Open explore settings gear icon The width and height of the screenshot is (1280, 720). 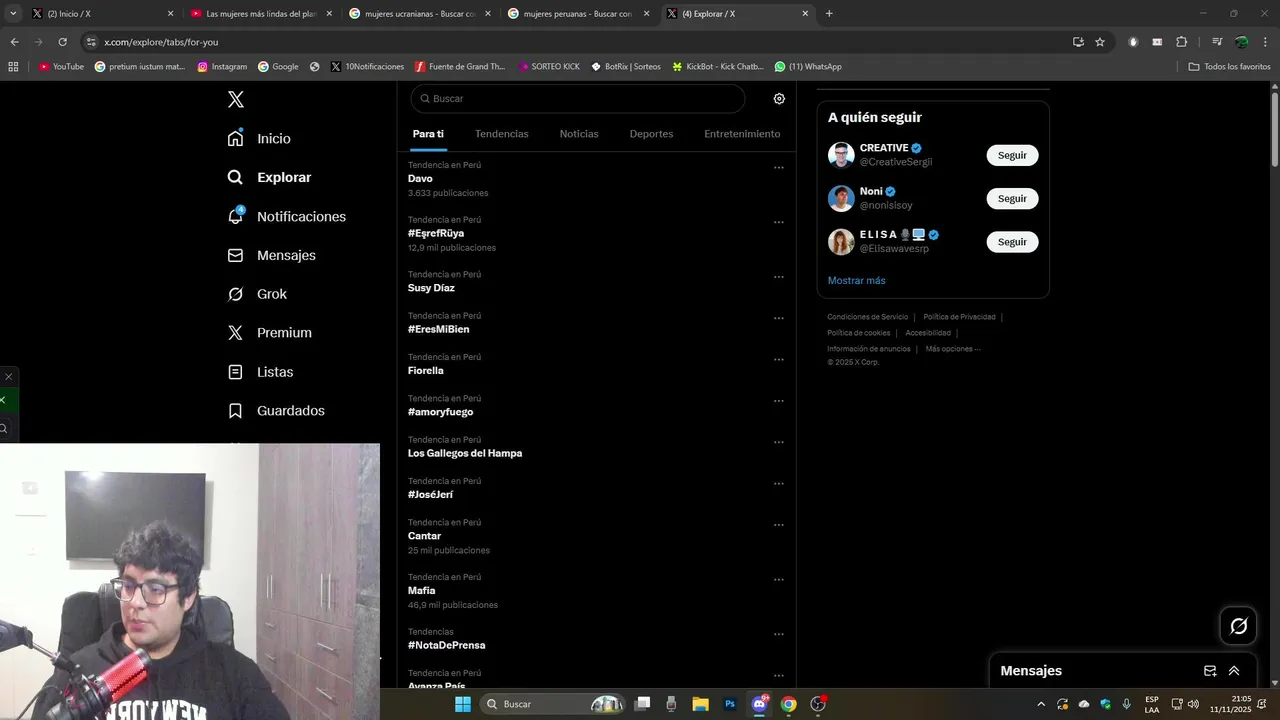pos(779,99)
